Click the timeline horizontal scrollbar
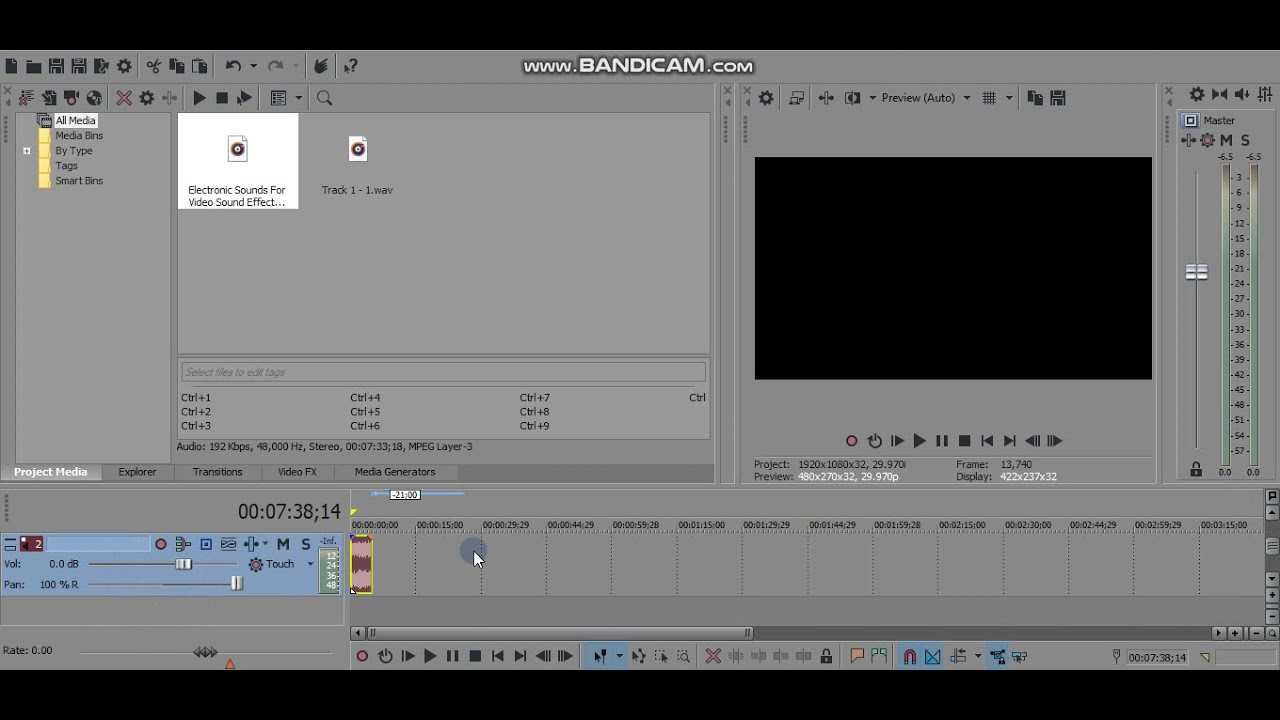1280x720 pixels. coord(560,633)
